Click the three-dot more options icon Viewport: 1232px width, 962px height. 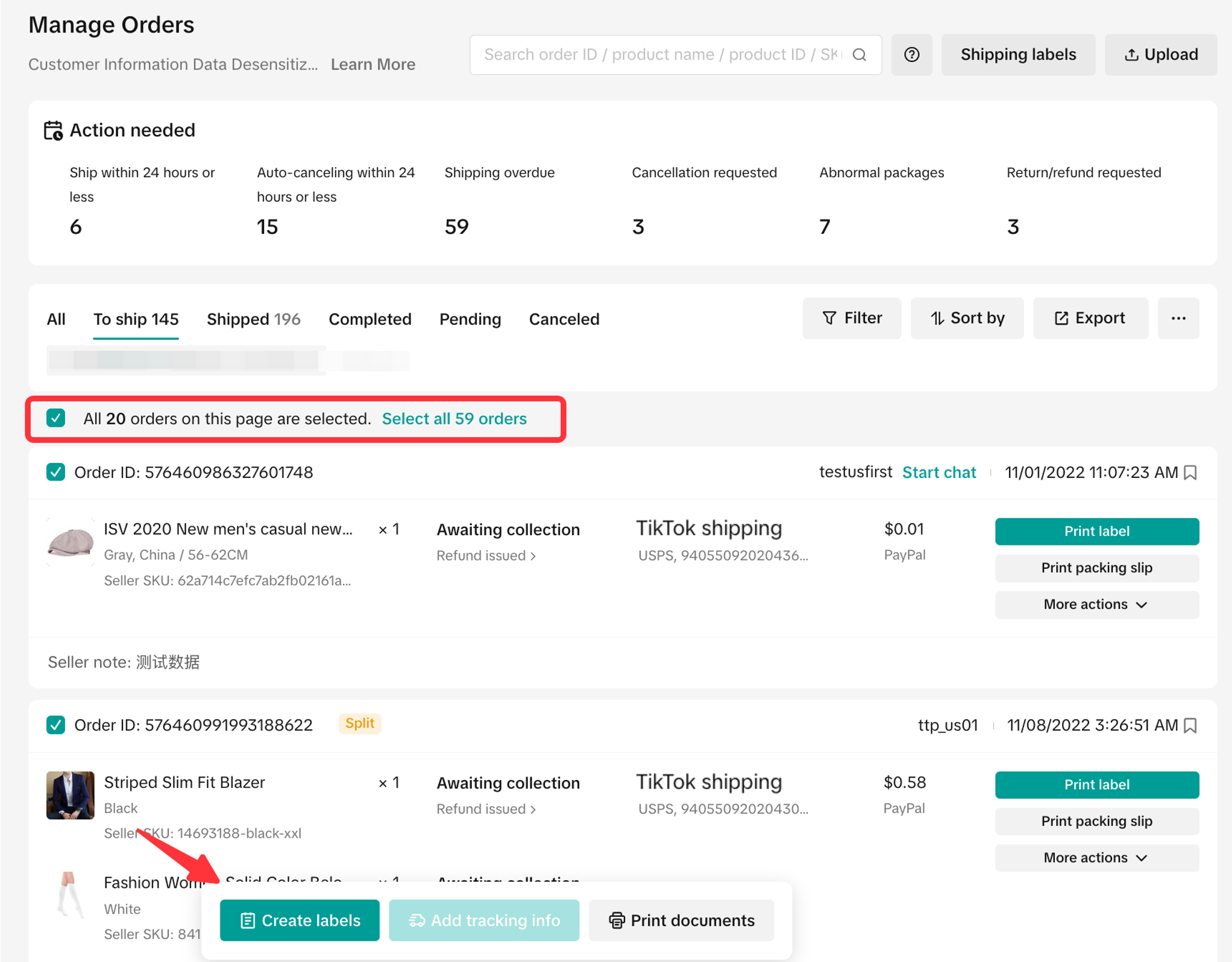pyautogui.click(x=1178, y=318)
